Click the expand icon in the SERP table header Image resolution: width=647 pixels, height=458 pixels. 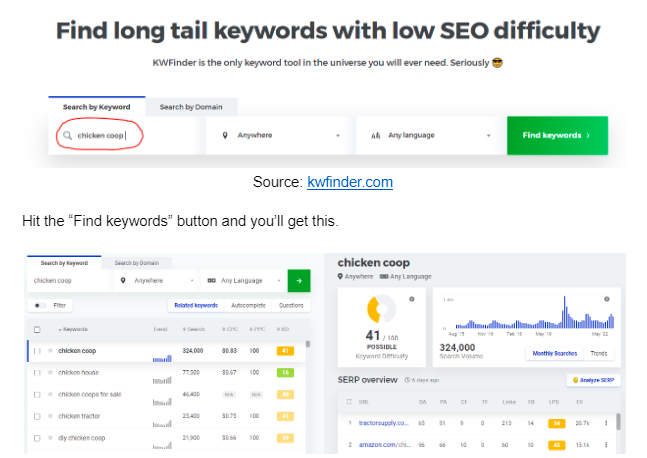[x=349, y=401]
